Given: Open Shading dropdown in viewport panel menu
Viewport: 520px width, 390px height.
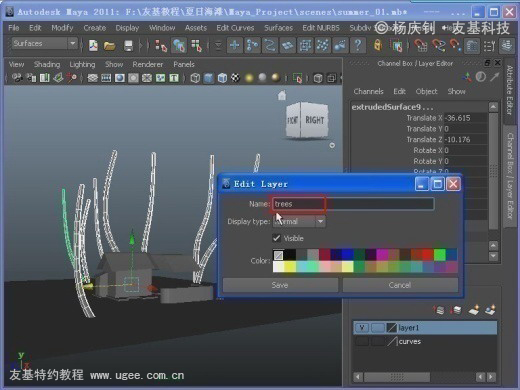Looking at the screenshot, I should (47, 64).
